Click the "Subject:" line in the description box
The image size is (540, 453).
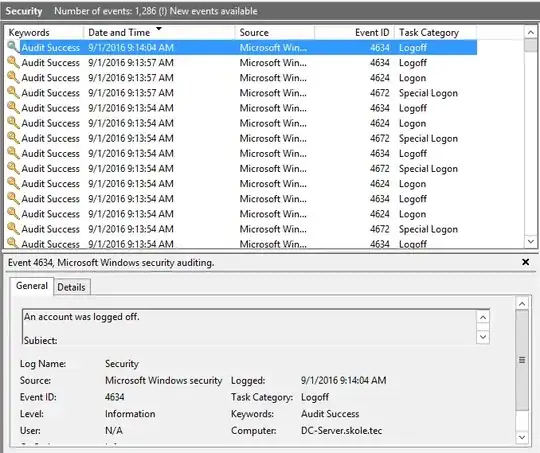(41, 340)
